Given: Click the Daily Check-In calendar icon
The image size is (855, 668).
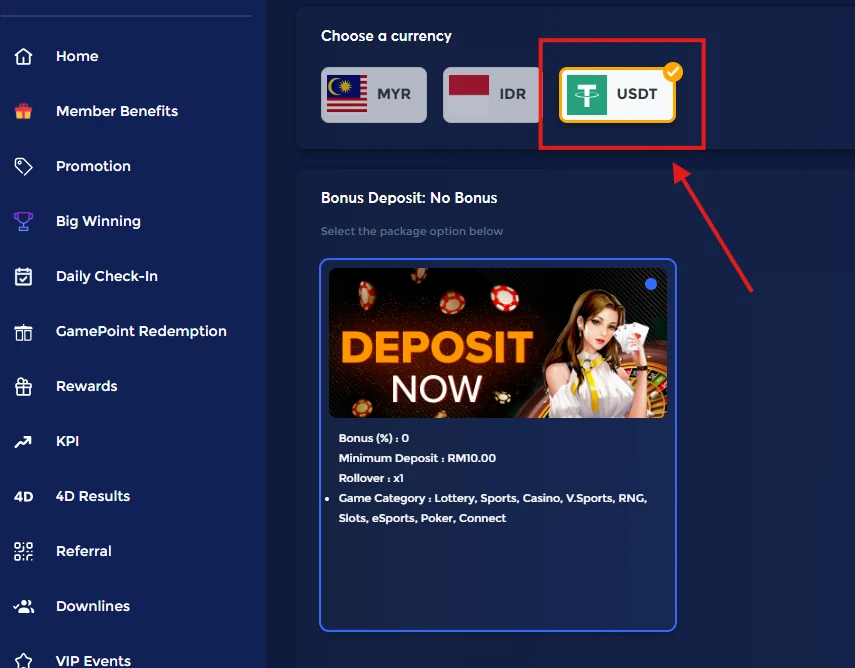Looking at the screenshot, I should pyautogui.click(x=23, y=276).
